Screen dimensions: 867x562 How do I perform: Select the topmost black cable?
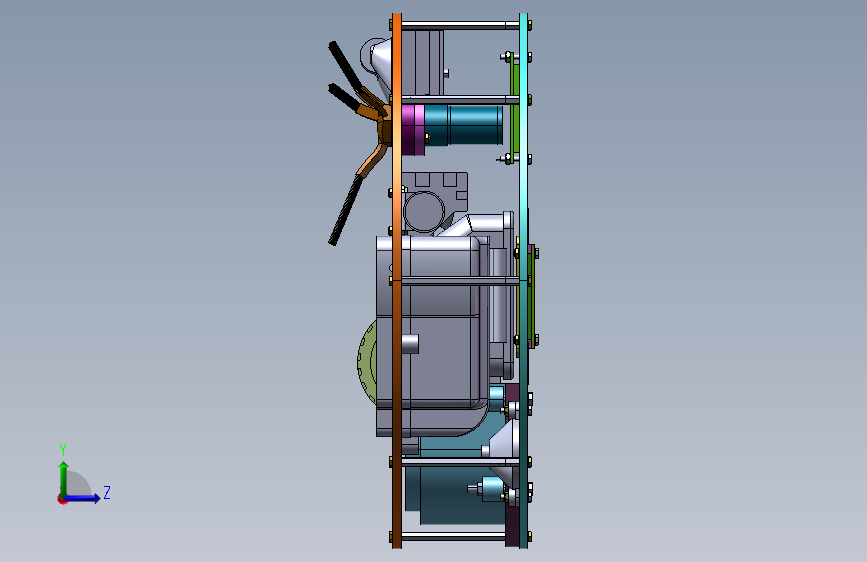[346, 67]
